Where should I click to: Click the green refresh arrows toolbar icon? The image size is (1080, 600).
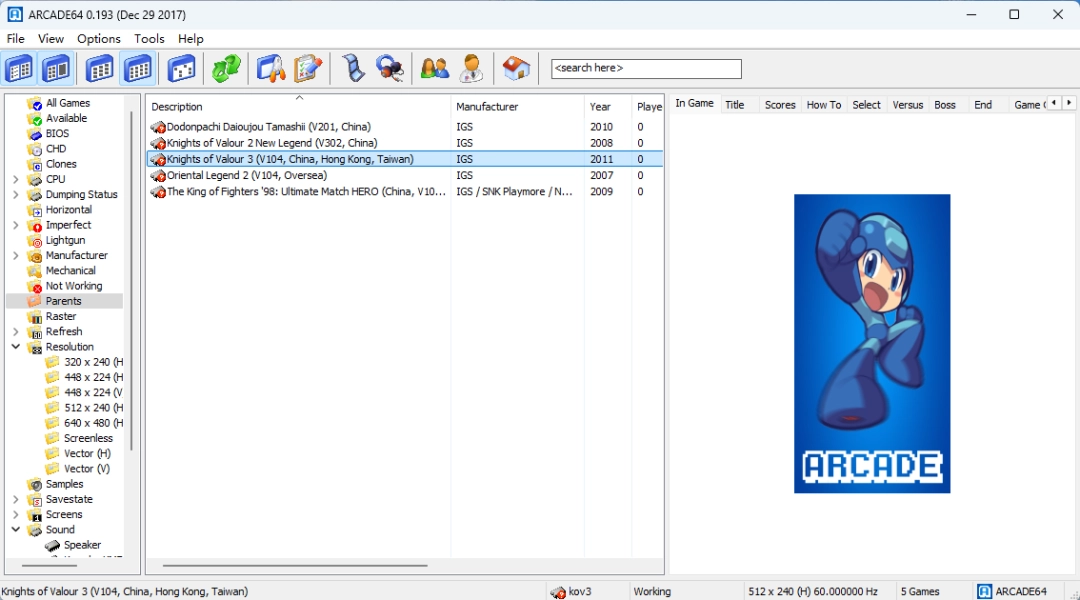(226, 68)
